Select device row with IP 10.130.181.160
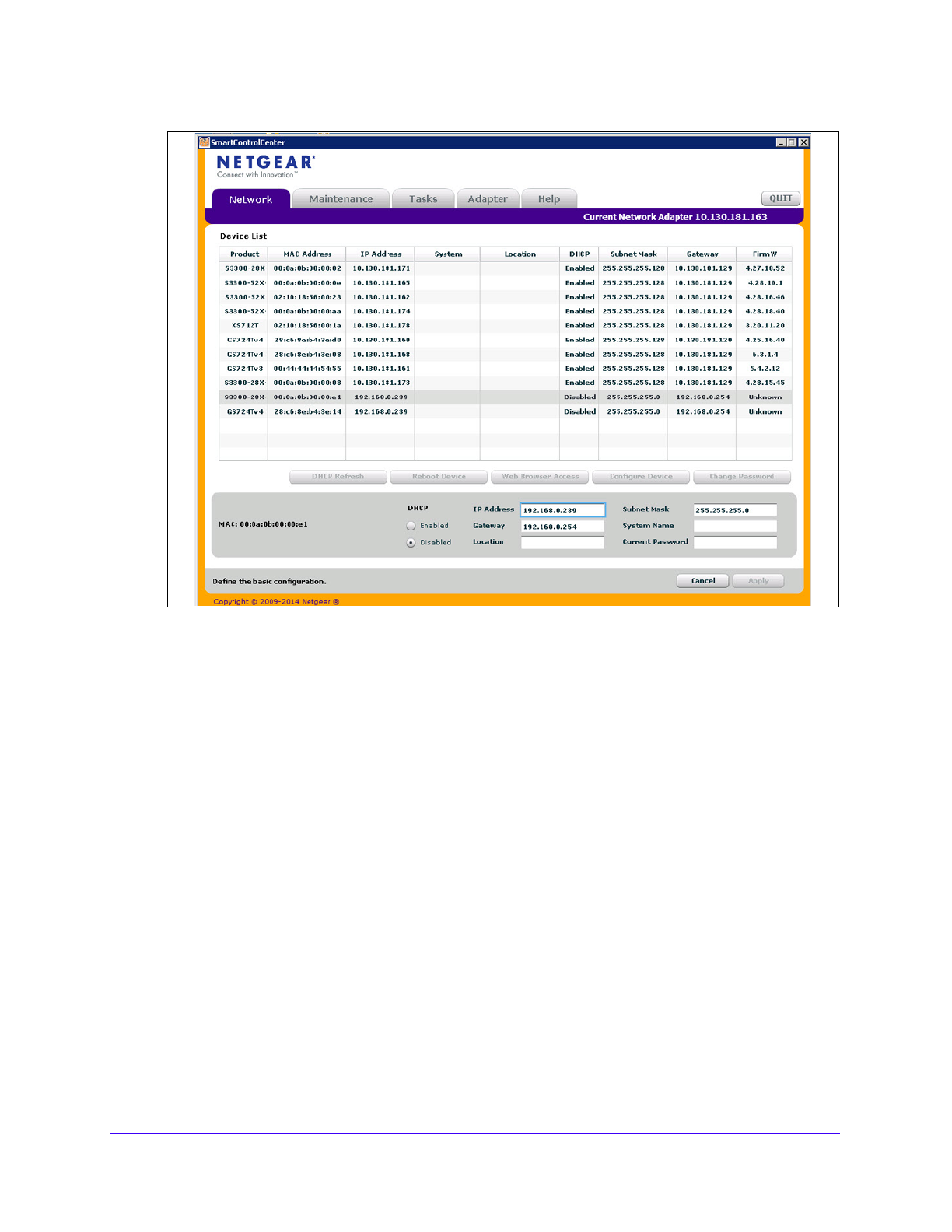The height and width of the screenshot is (1232, 952). coord(506,340)
